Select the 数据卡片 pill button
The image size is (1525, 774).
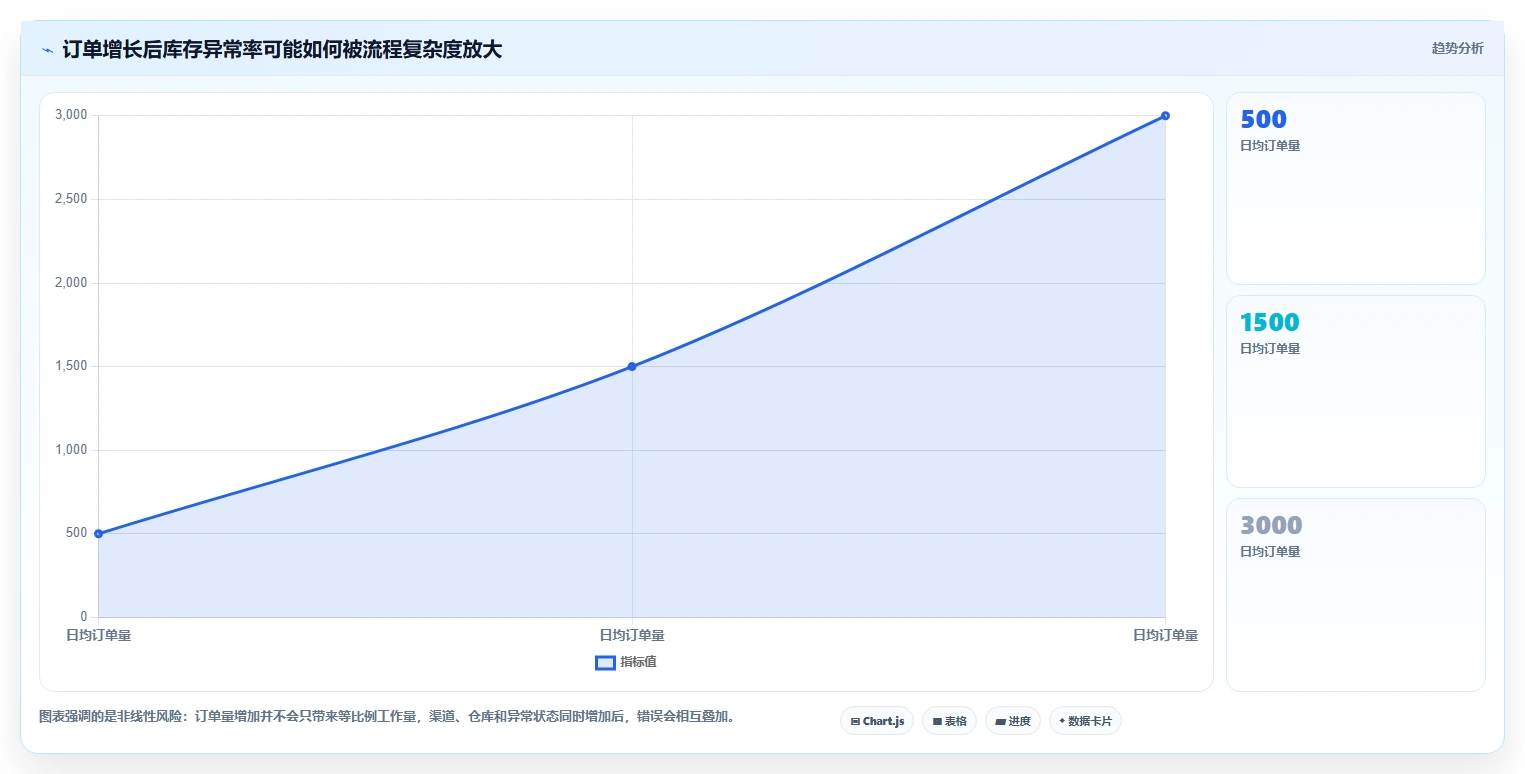pos(1085,721)
